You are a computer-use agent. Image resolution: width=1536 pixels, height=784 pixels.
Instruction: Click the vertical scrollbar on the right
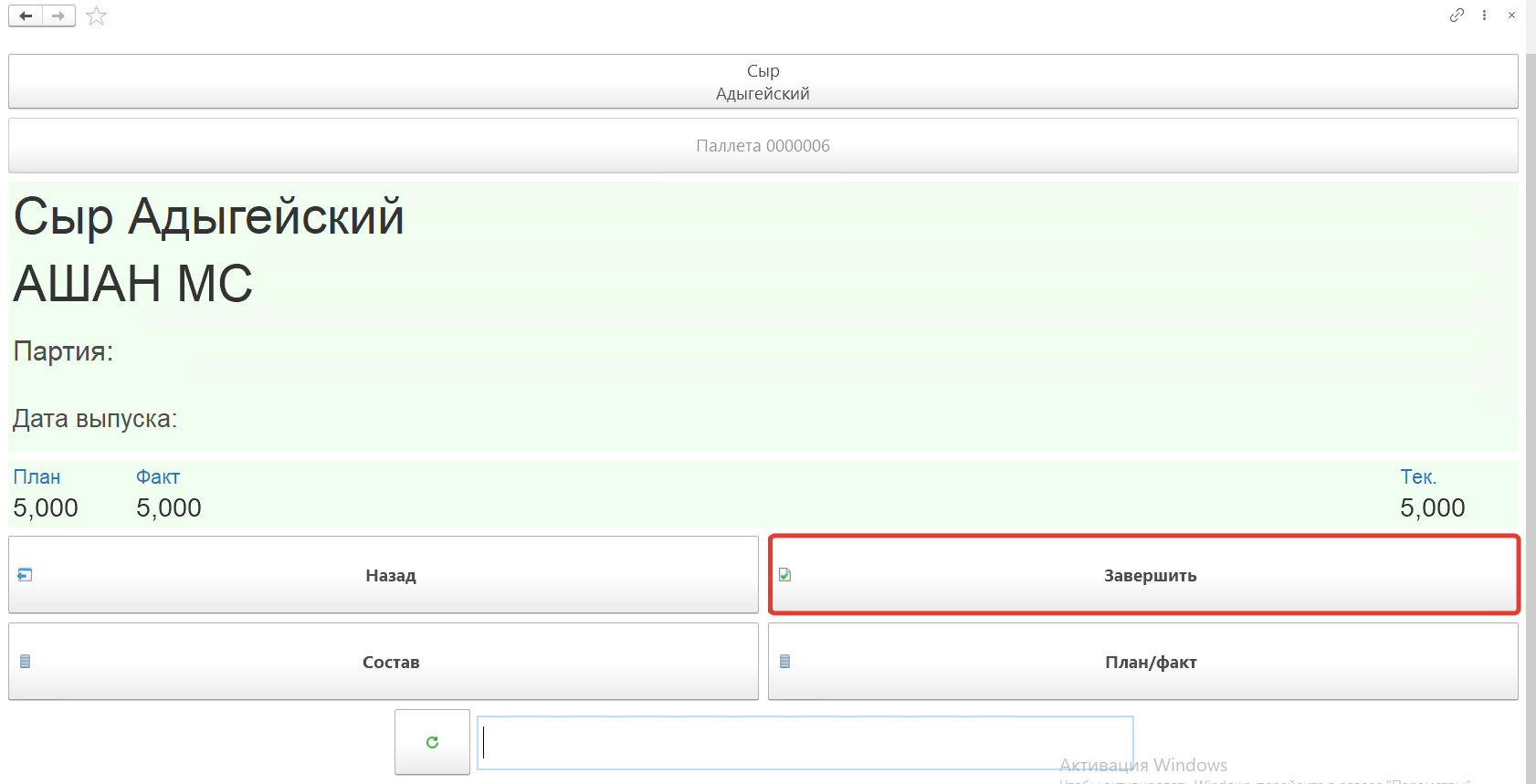coord(1531,411)
